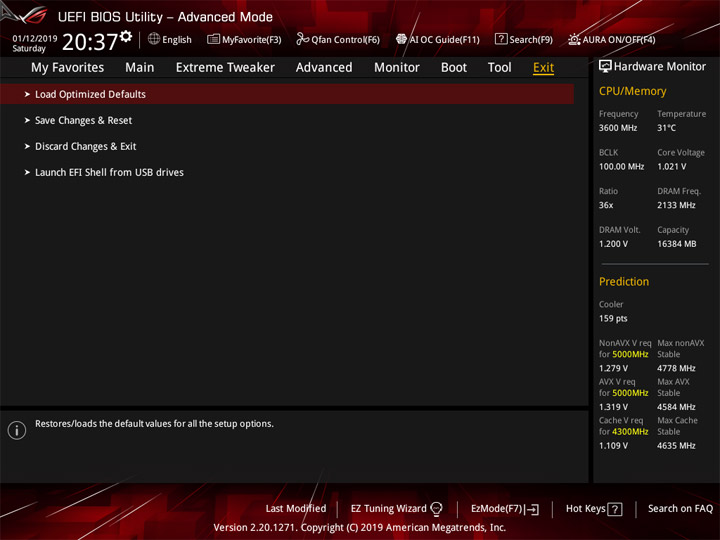Click the globe language icon
This screenshot has width=720, height=540.
pos(154,39)
